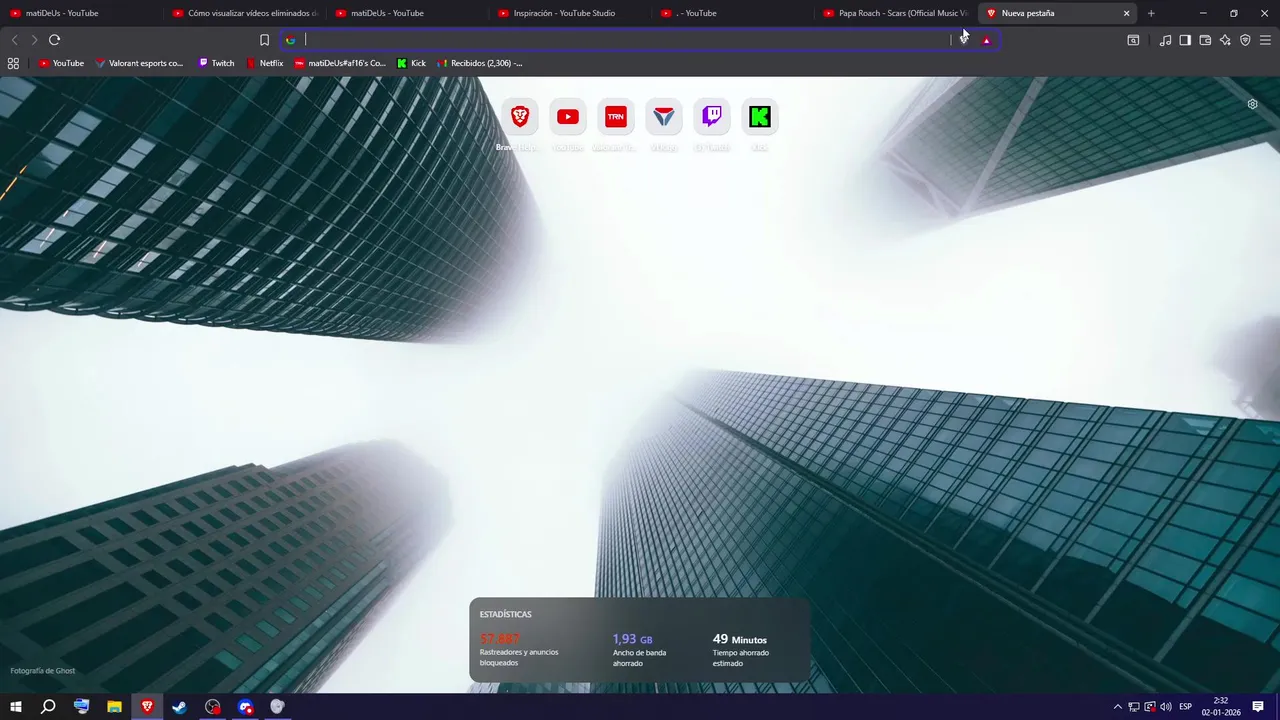Switch to the '. - YouTube' tab
The width and height of the screenshot is (1280, 720).
tap(733, 13)
